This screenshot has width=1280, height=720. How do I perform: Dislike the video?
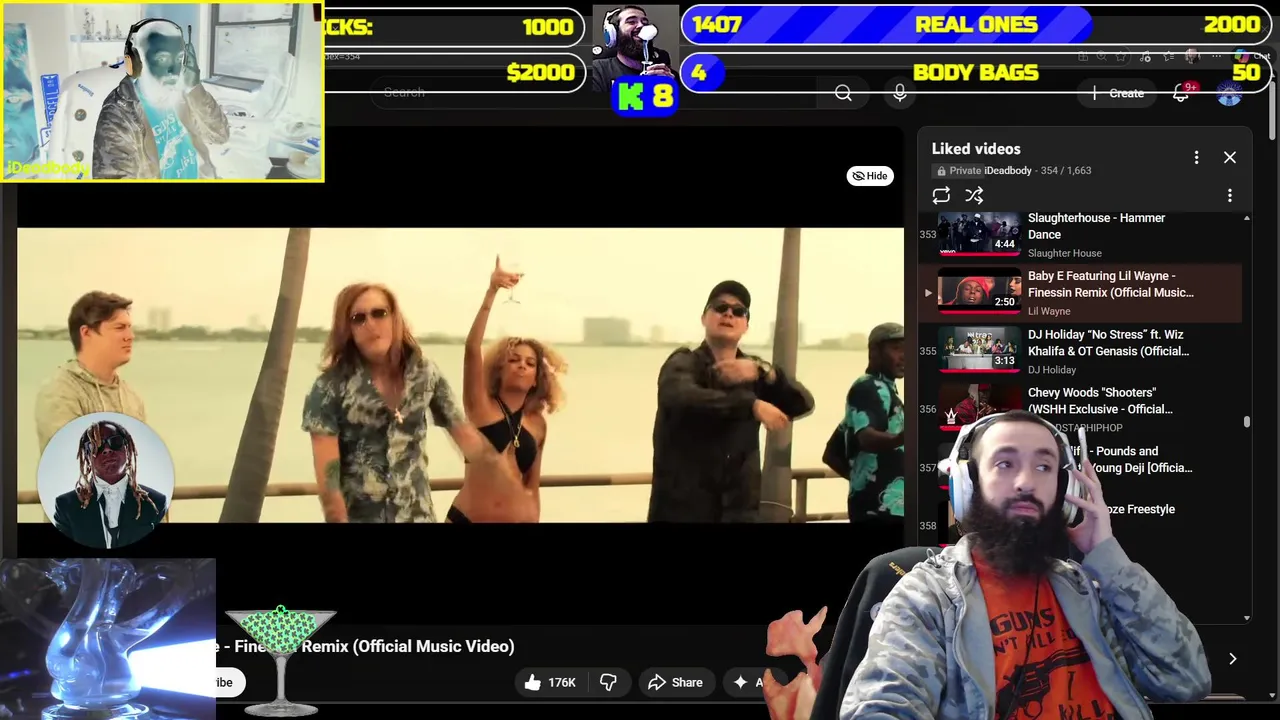click(x=608, y=682)
